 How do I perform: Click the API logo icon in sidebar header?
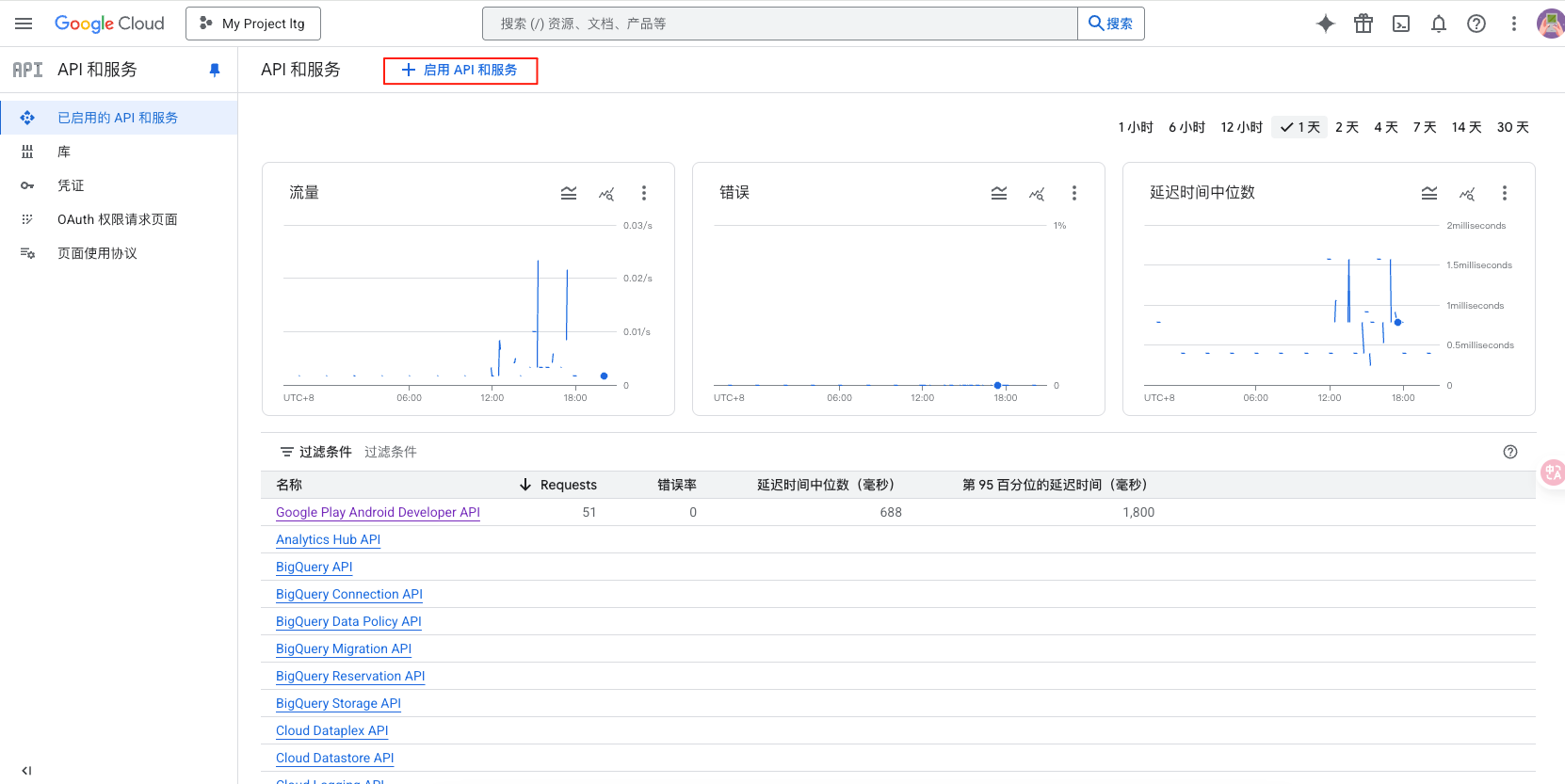[27, 70]
